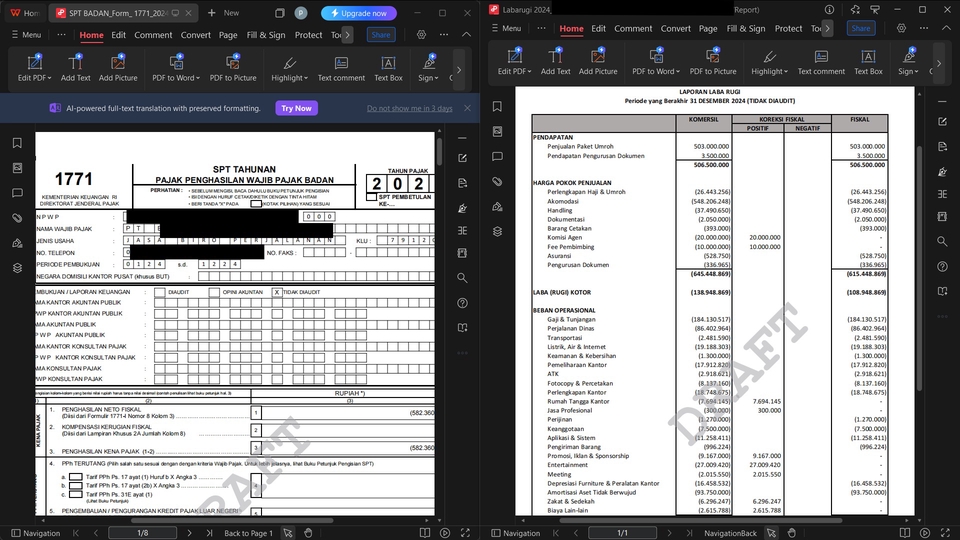The height and width of the screenshot is (540, 960).
Task: Choose Add Picture in left window
Action: [x=118, y=67]
